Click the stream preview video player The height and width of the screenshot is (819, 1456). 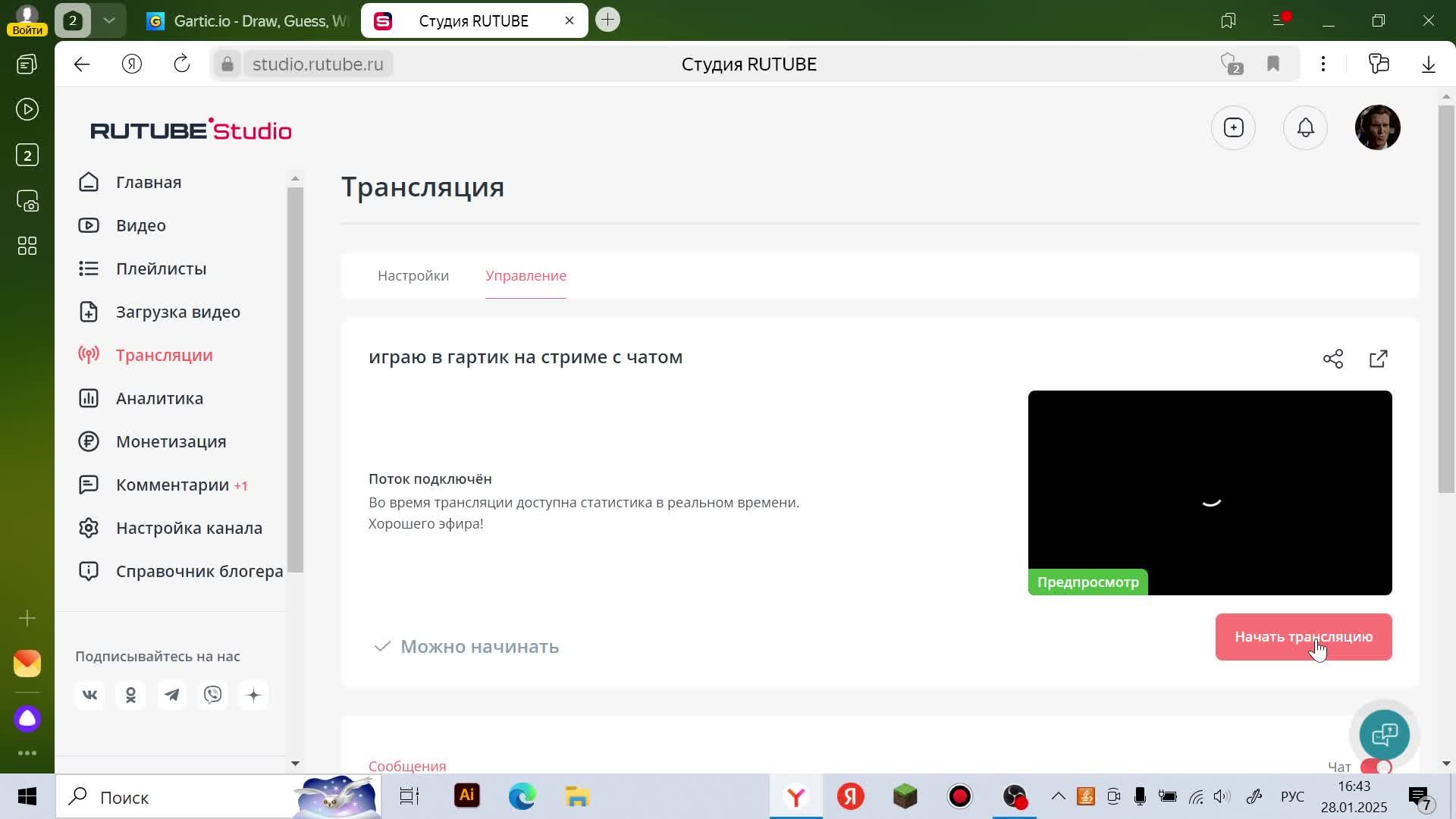[x=1210, y=493]
